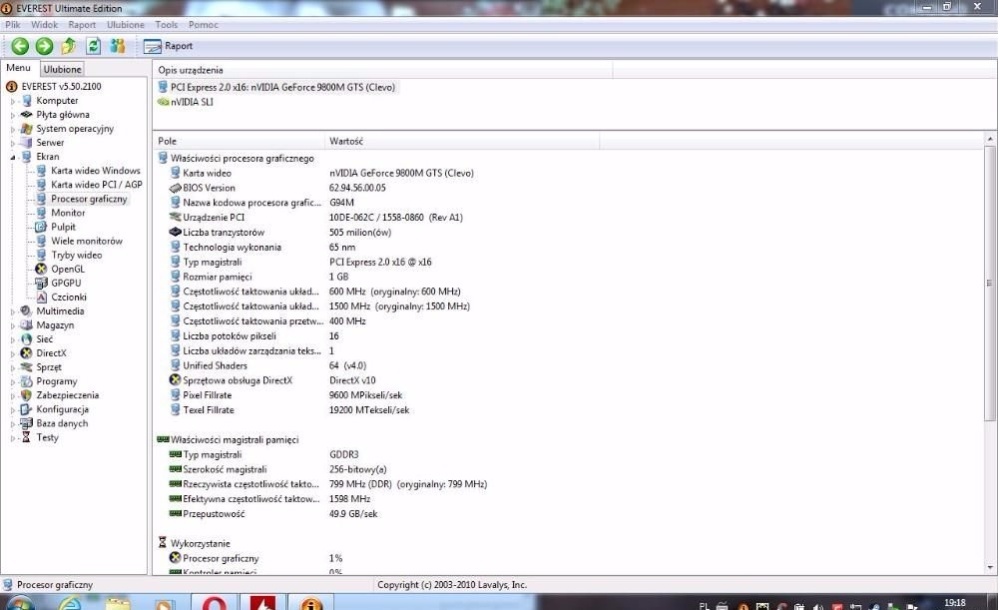This screenshot has height=610, width=1000.
Task: Click the Testy hourglass icon
Action: tap(26, 437)
